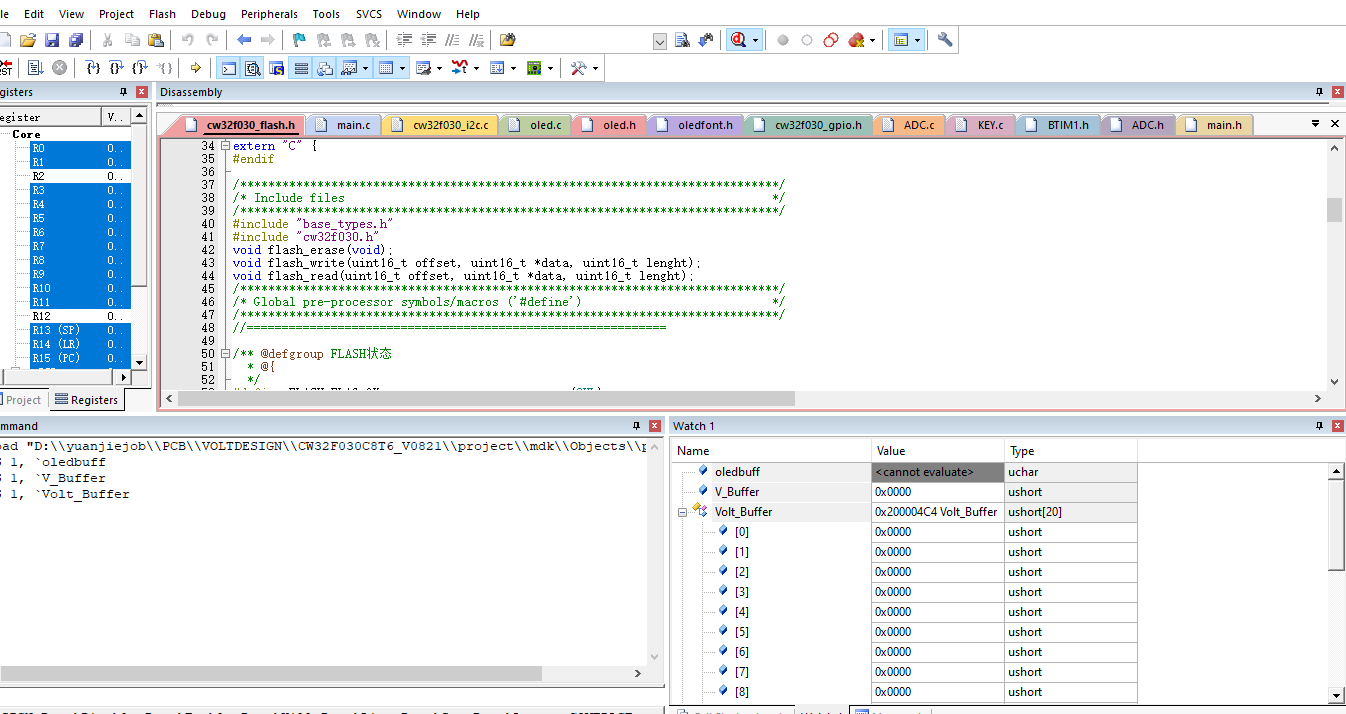Collapse the Volt_Buffer array in Watch 1
The width and height of the screenshot is (1346, 714).
[x=682, y=512]
